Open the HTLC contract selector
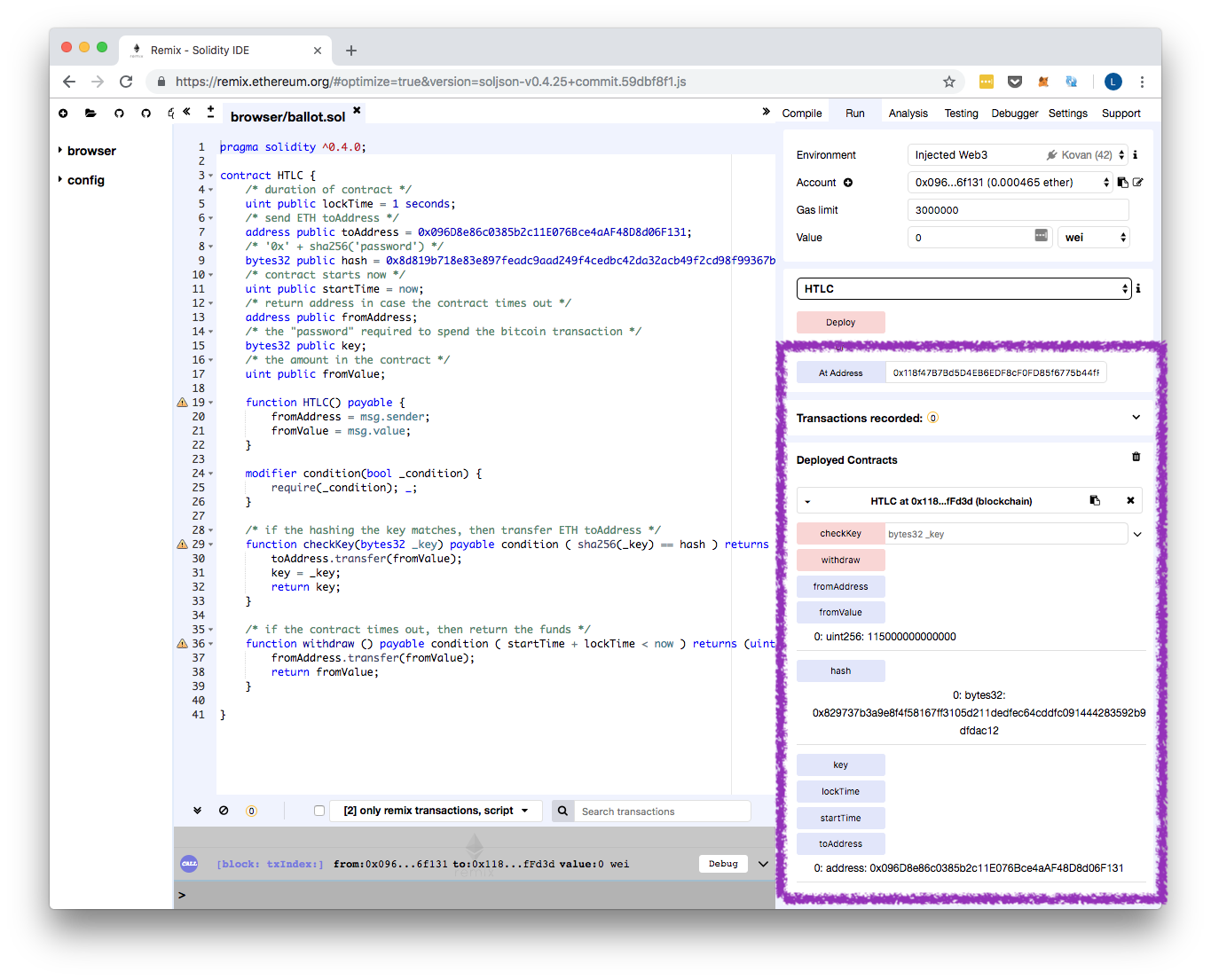This screenshot has height=980, width=1211. tap(964, 288)
